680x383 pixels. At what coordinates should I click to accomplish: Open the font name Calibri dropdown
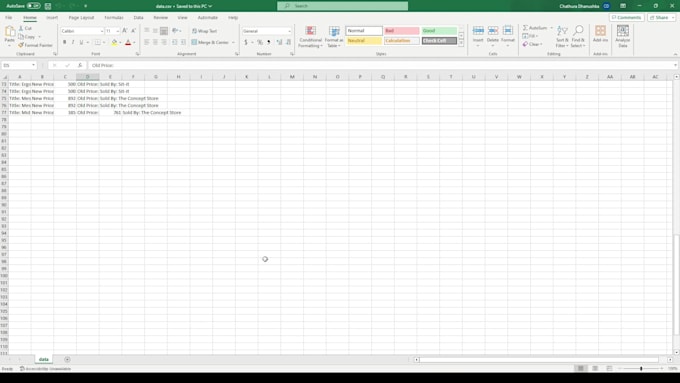coord(101,31)
